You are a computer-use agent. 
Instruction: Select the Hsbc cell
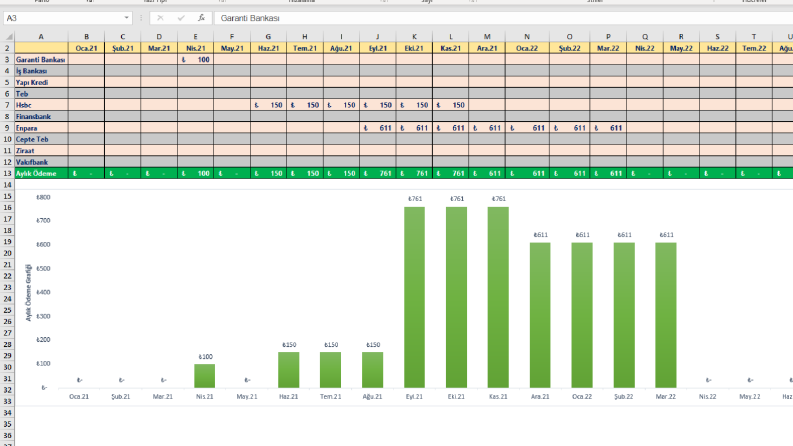click(41, 105)
